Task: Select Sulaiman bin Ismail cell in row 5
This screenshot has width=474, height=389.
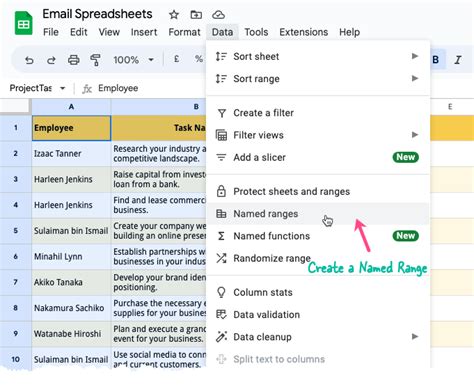Action: (x=71, y=231)
